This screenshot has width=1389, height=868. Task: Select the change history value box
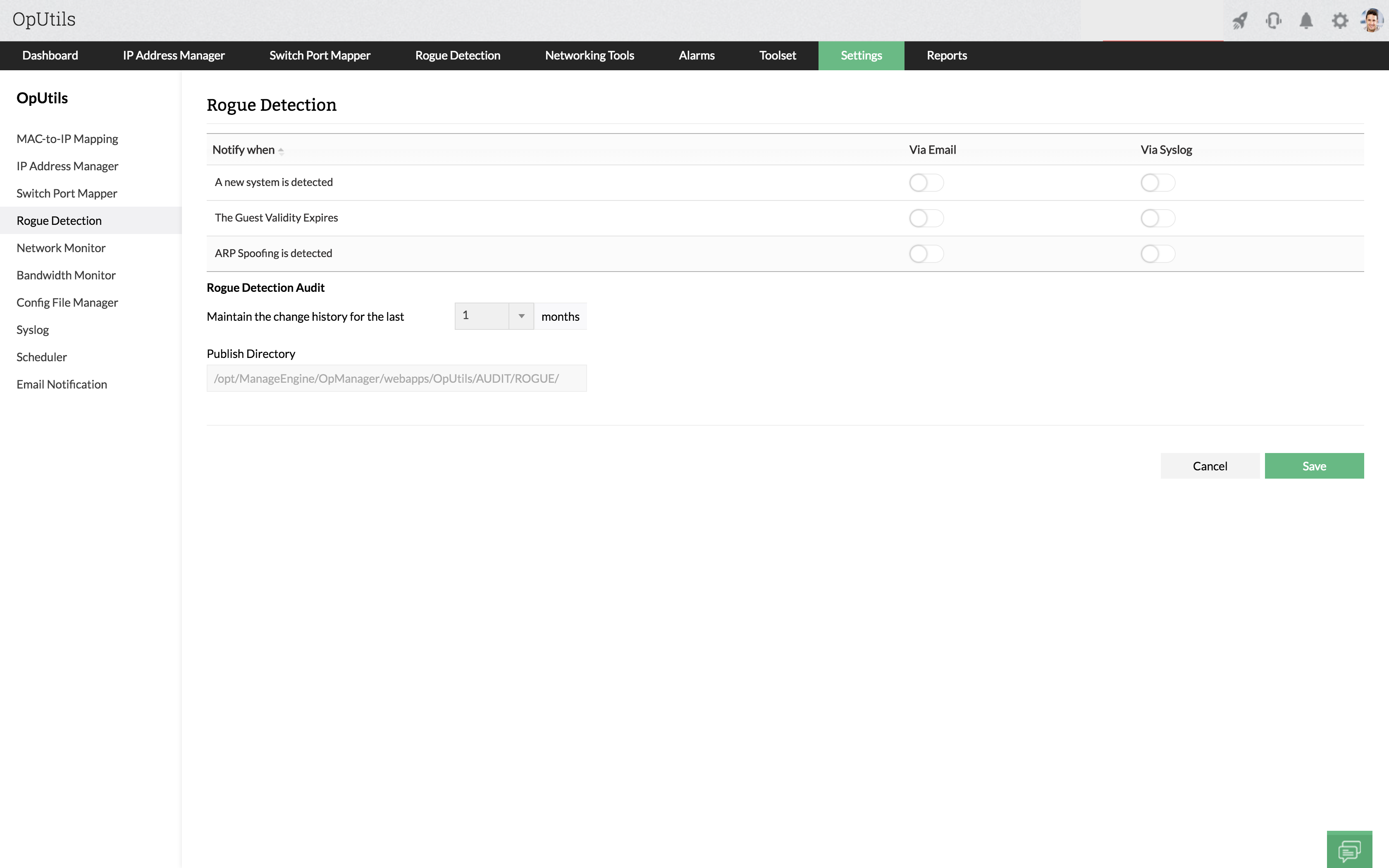482,316
